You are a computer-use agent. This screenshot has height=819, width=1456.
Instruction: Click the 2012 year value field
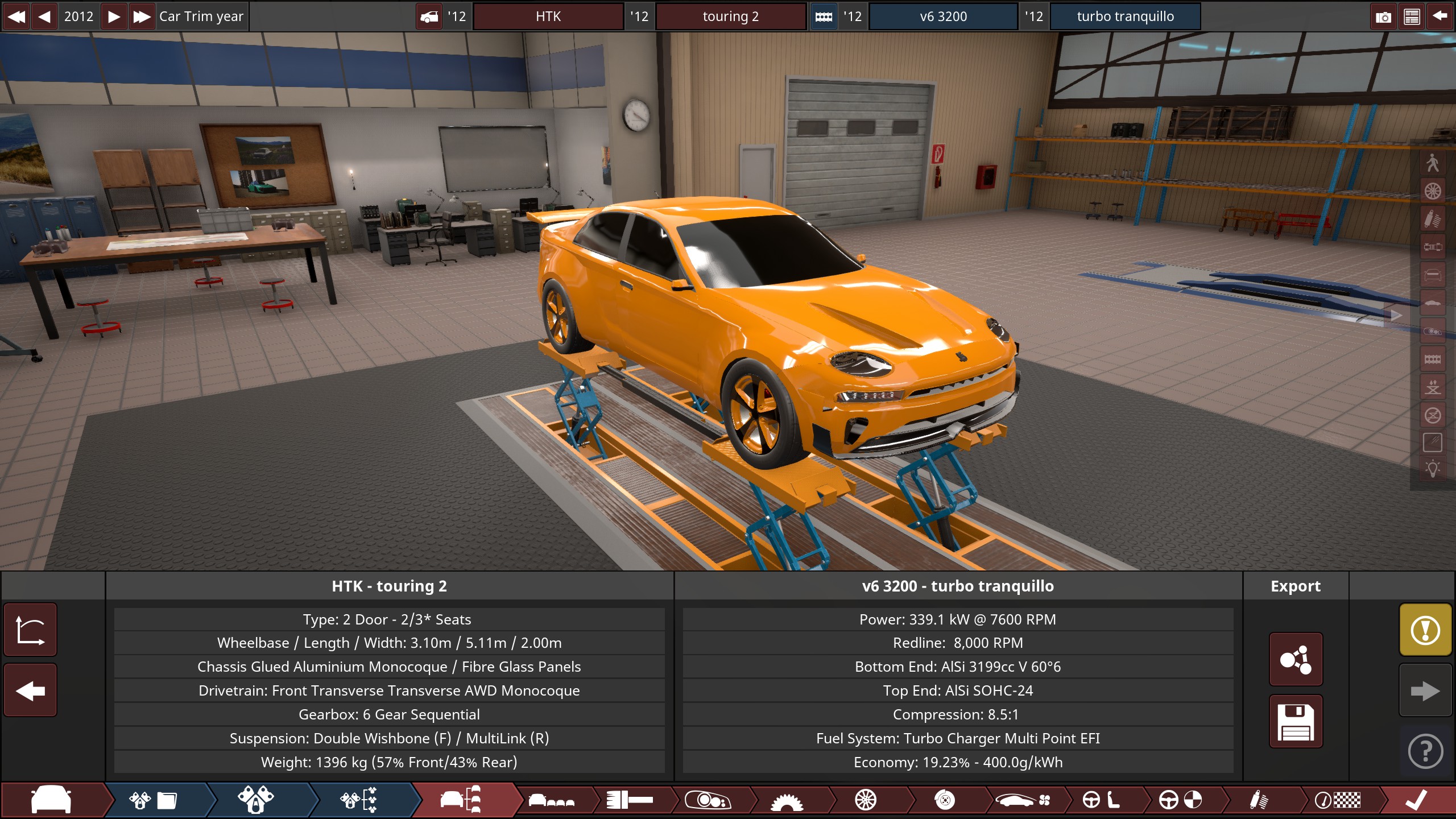pos(79,16)
